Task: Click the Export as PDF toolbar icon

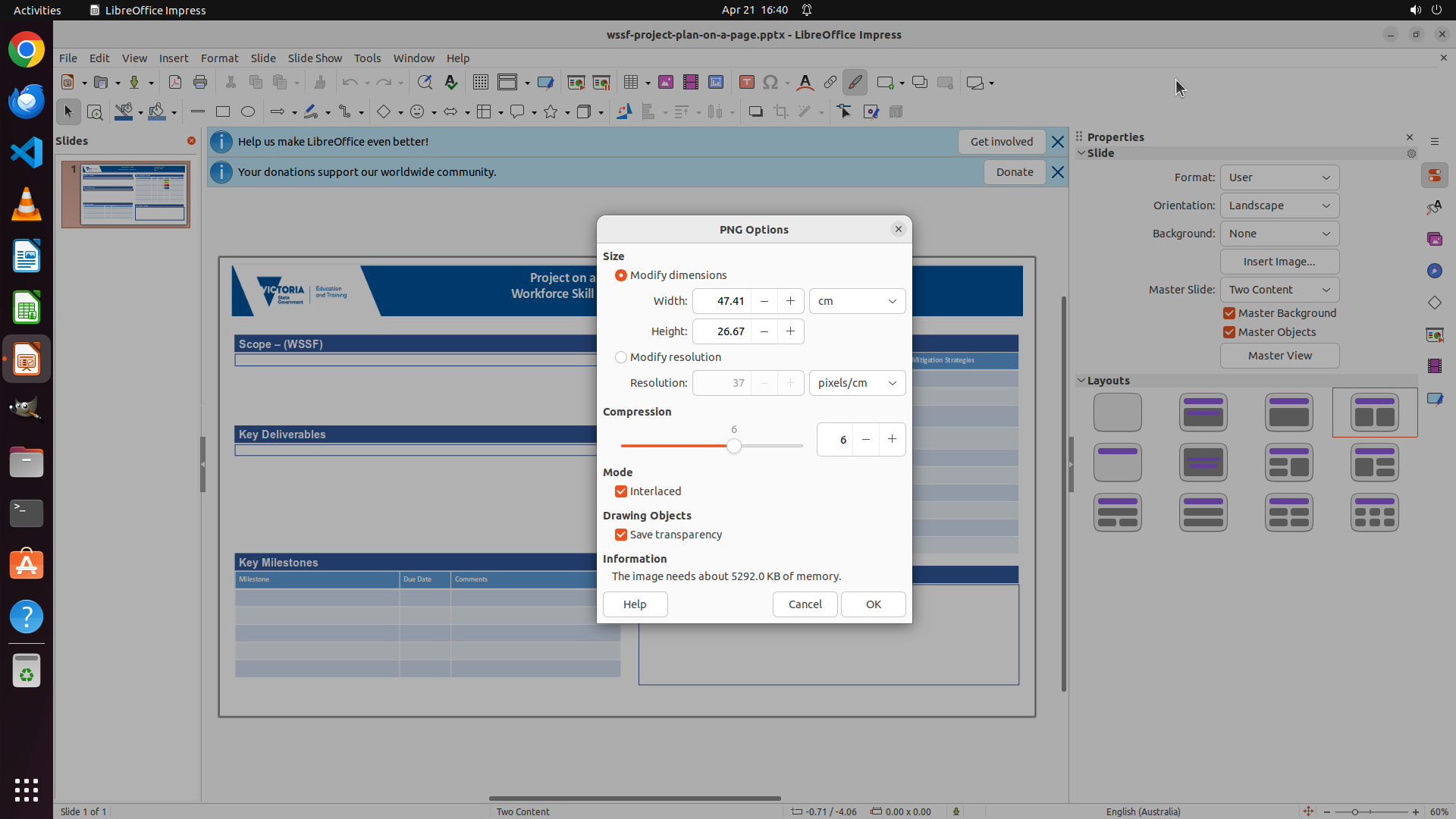Action: [175, 83]
